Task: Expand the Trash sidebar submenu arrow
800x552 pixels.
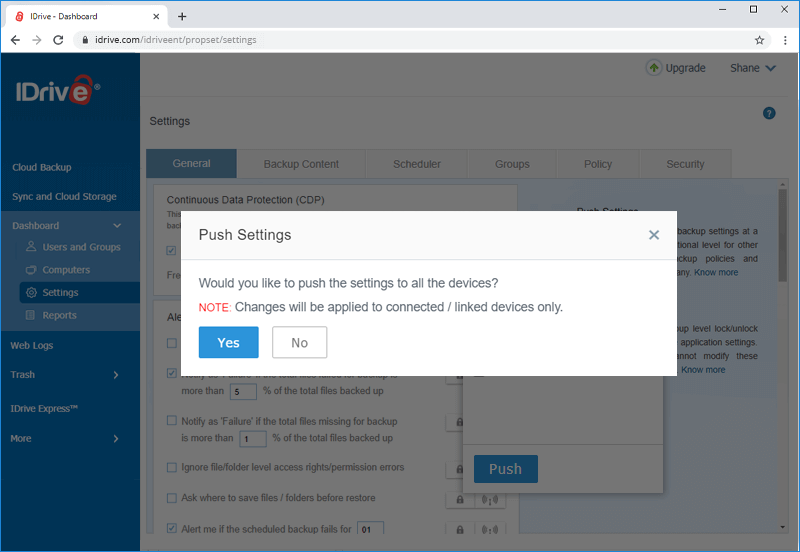Action: tap(116, 375)
